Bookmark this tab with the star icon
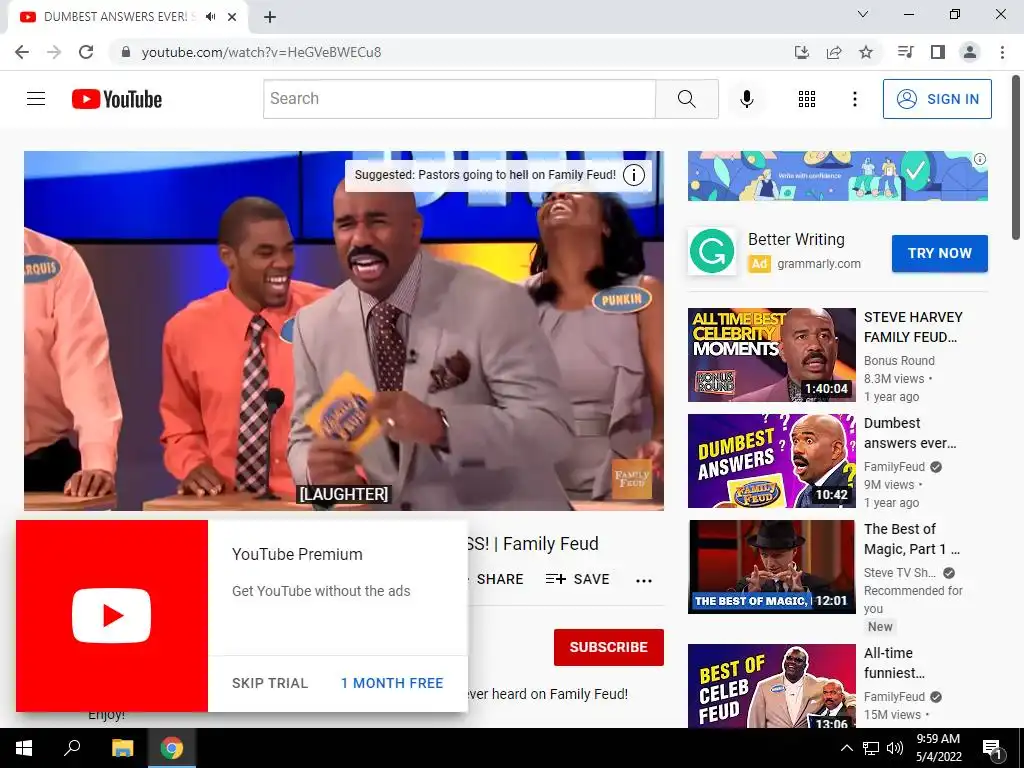Viewport: 1024px width, 768px height. 866,52
